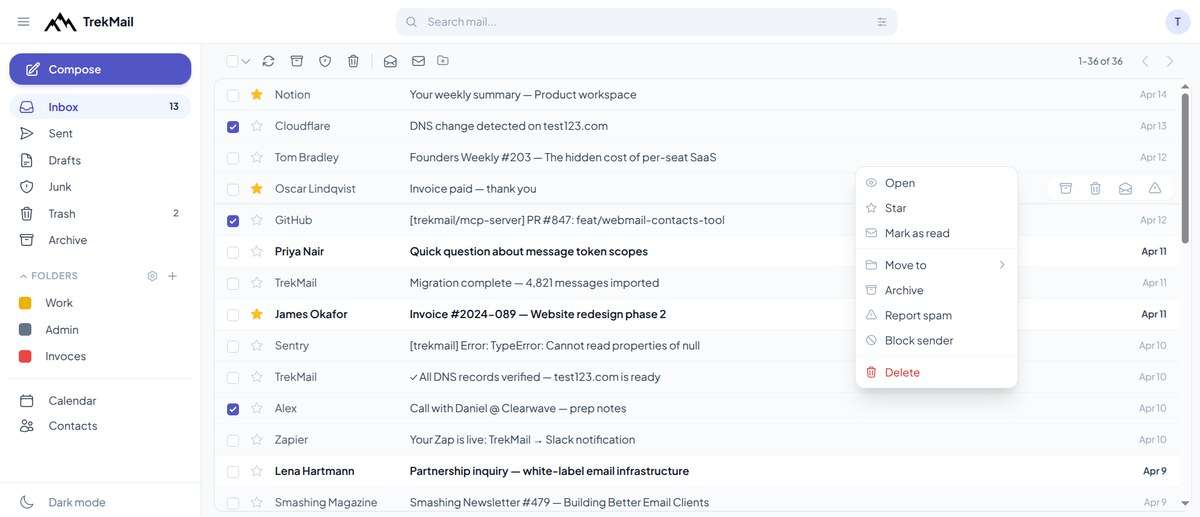Refresh the mail list
Screen dimensions: 1200x517
tap(268, 61)
